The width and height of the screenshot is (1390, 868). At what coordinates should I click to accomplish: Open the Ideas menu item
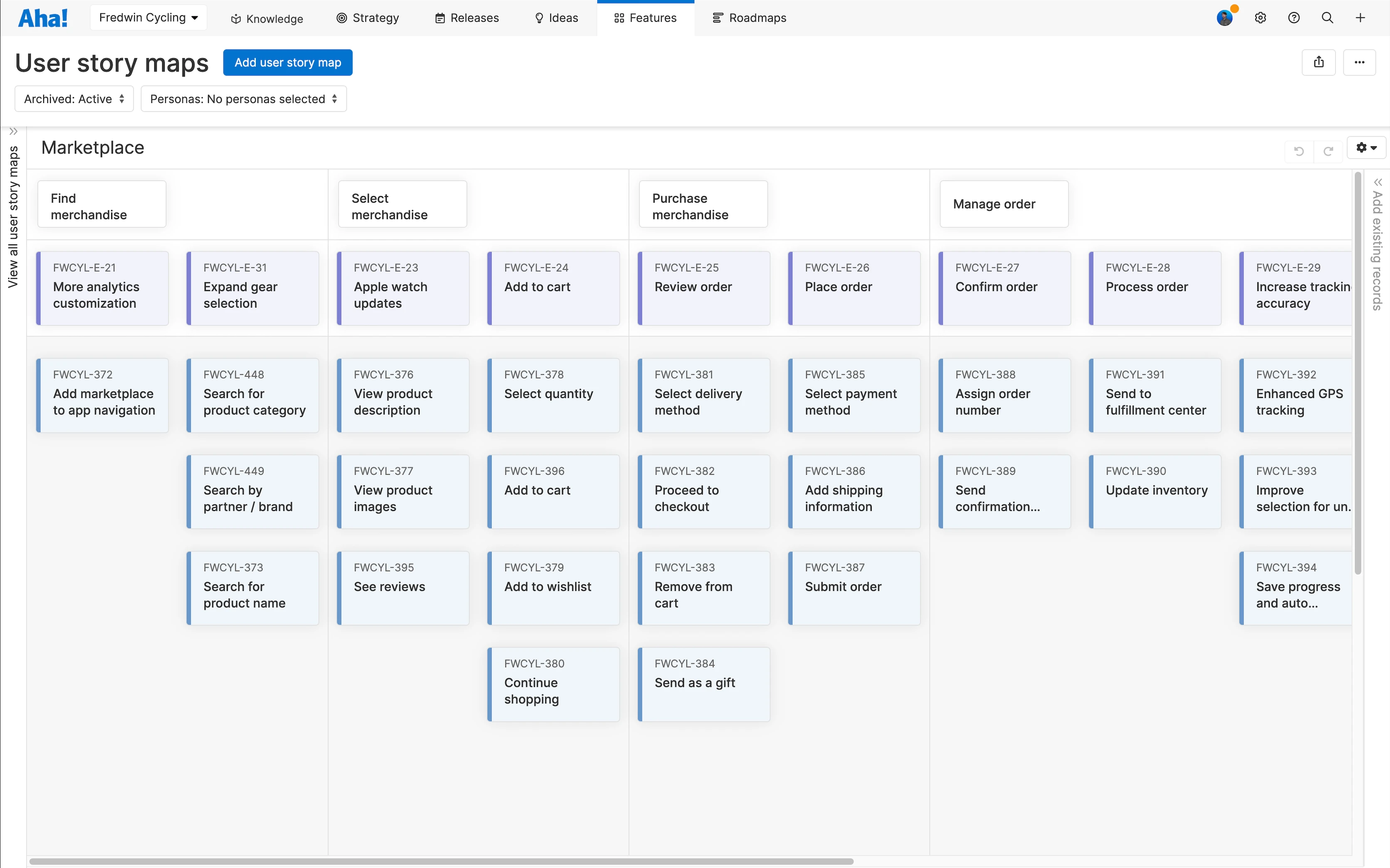point(555,18)
